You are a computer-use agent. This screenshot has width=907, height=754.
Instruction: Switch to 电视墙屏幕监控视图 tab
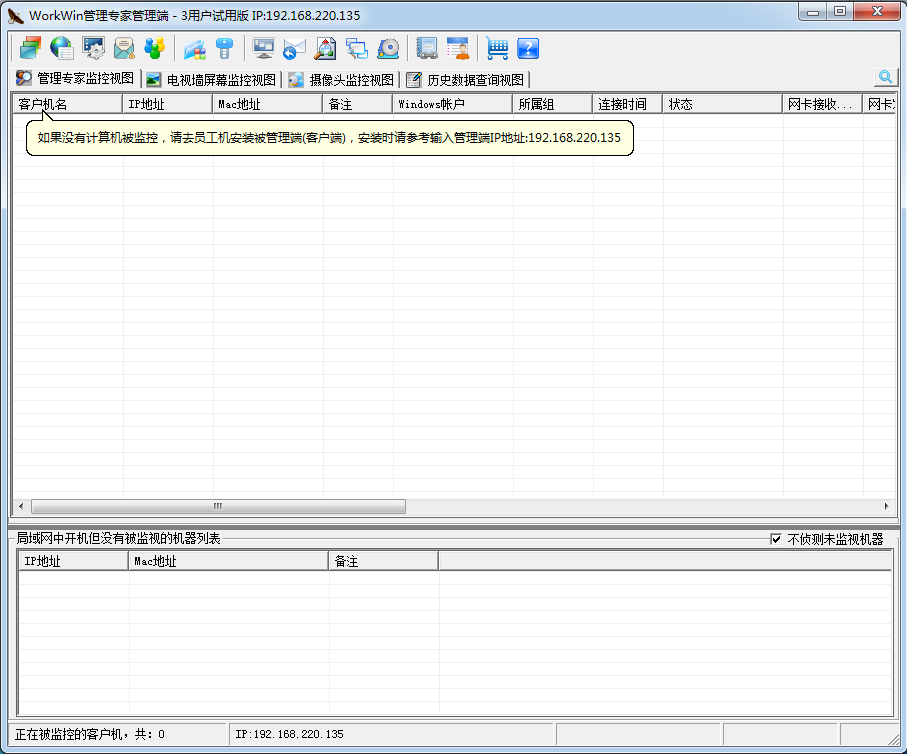click(x=211, y=80)
